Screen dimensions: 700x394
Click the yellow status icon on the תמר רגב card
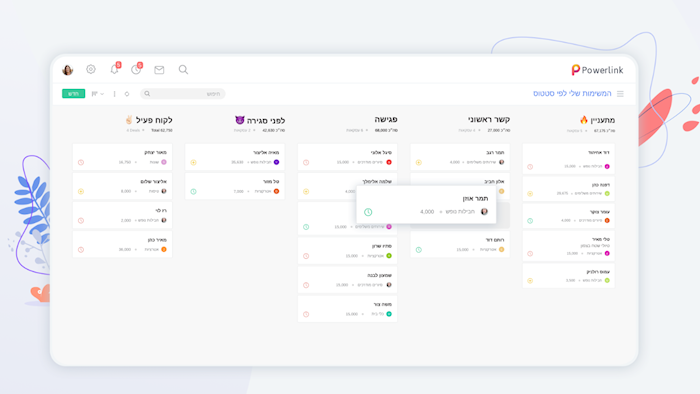tap(418, 162)
